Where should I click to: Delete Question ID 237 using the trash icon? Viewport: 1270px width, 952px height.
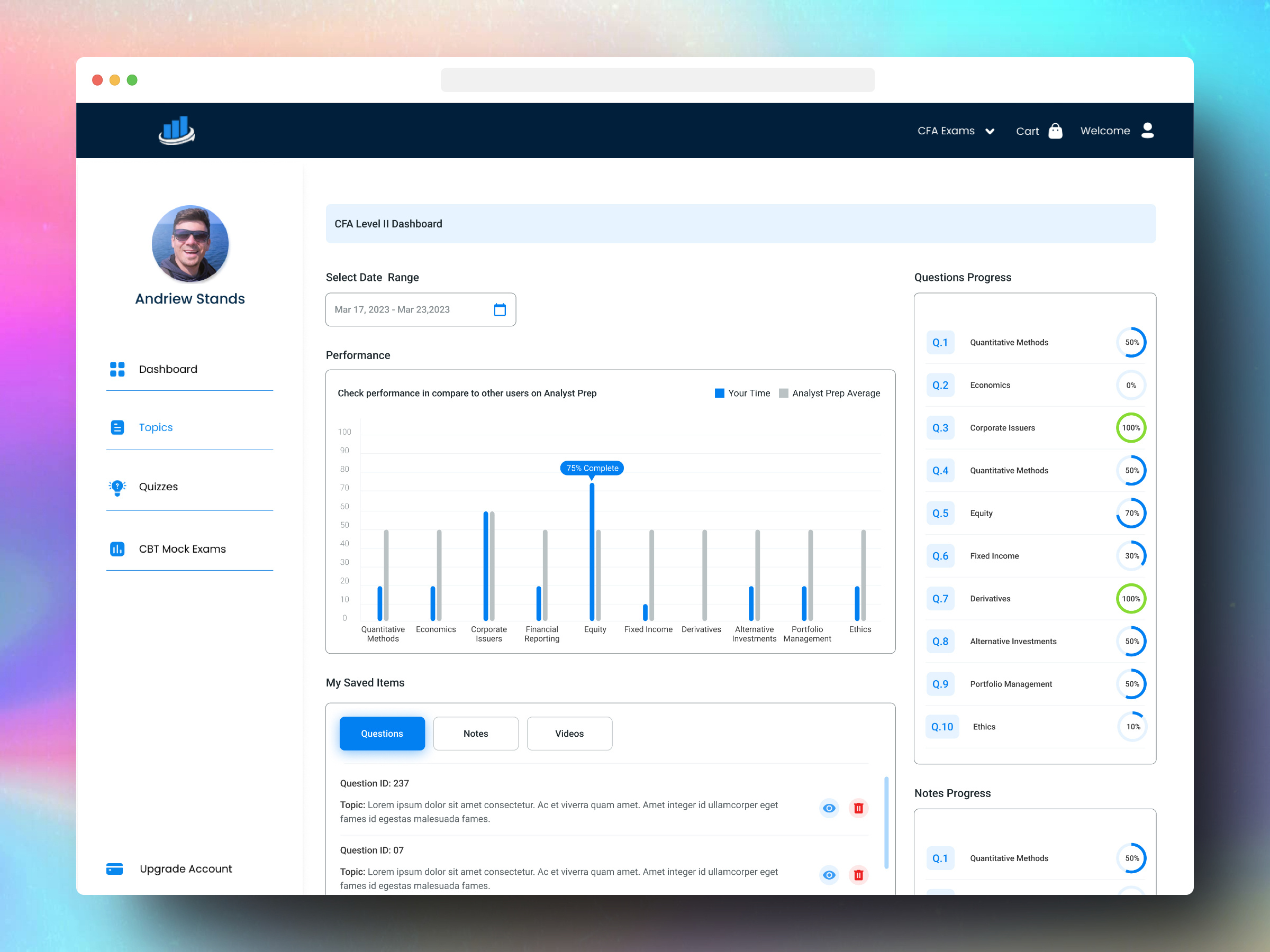858,808
